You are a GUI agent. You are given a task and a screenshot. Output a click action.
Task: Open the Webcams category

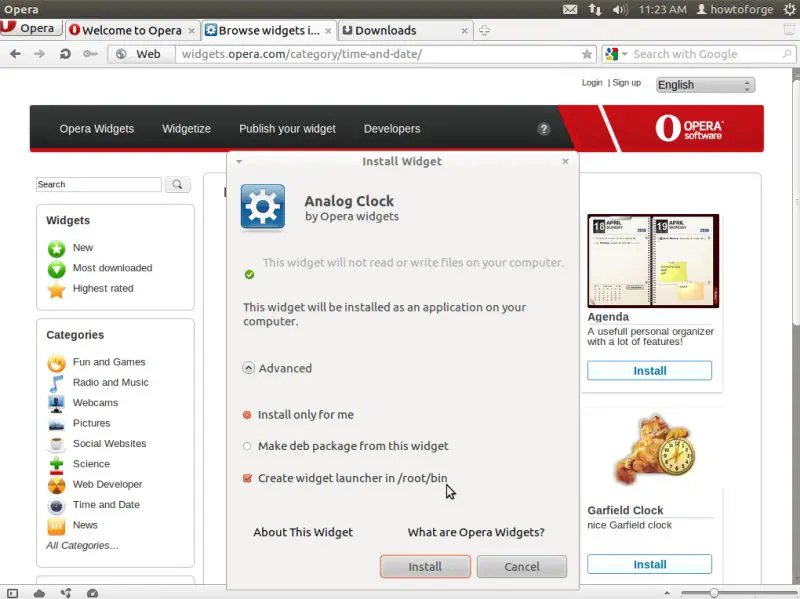95,403
